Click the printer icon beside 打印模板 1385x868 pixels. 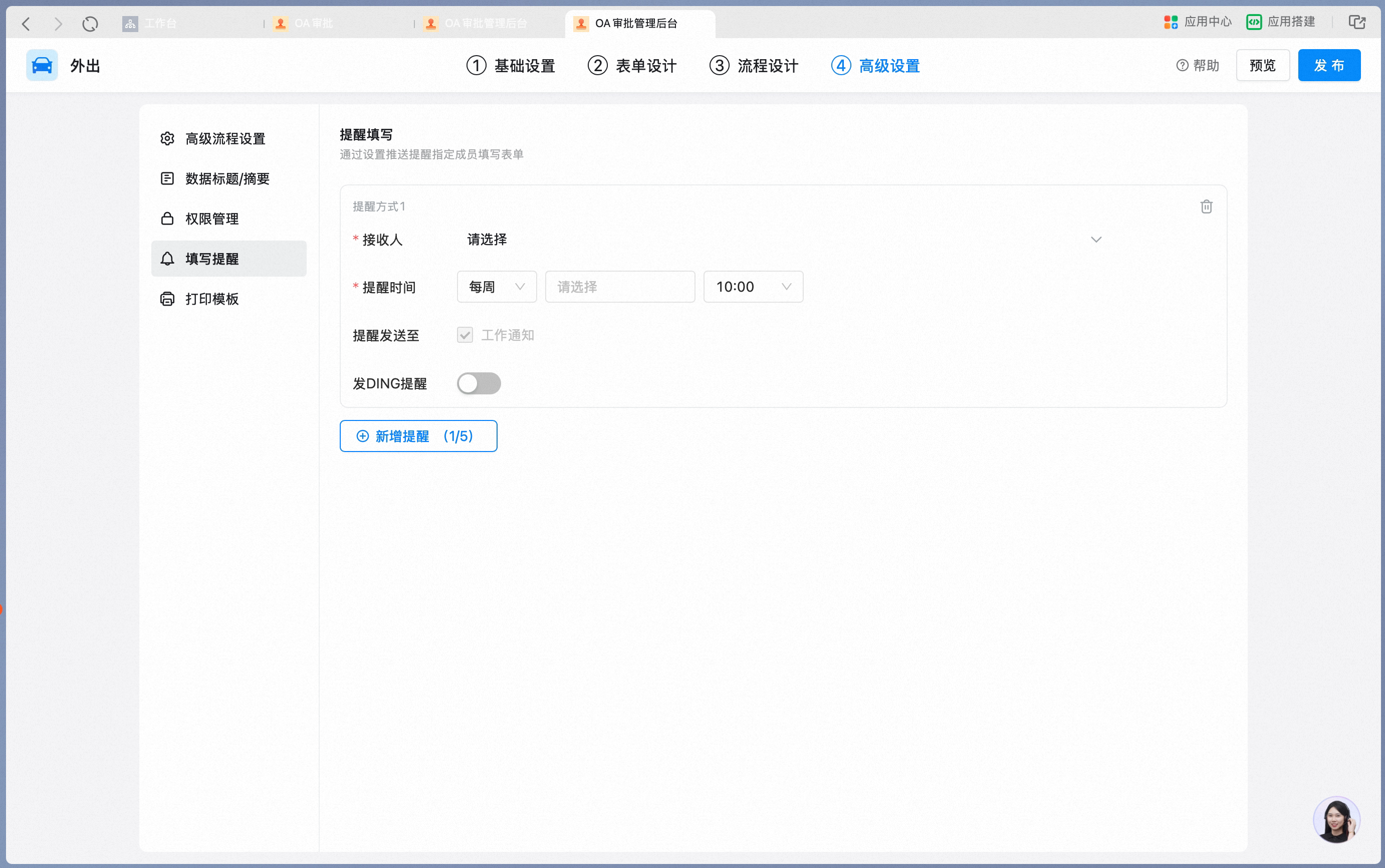tap(167, 299)
